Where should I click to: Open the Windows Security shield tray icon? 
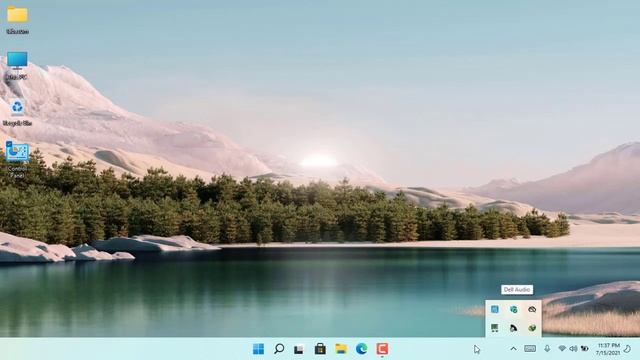[513, 309]
